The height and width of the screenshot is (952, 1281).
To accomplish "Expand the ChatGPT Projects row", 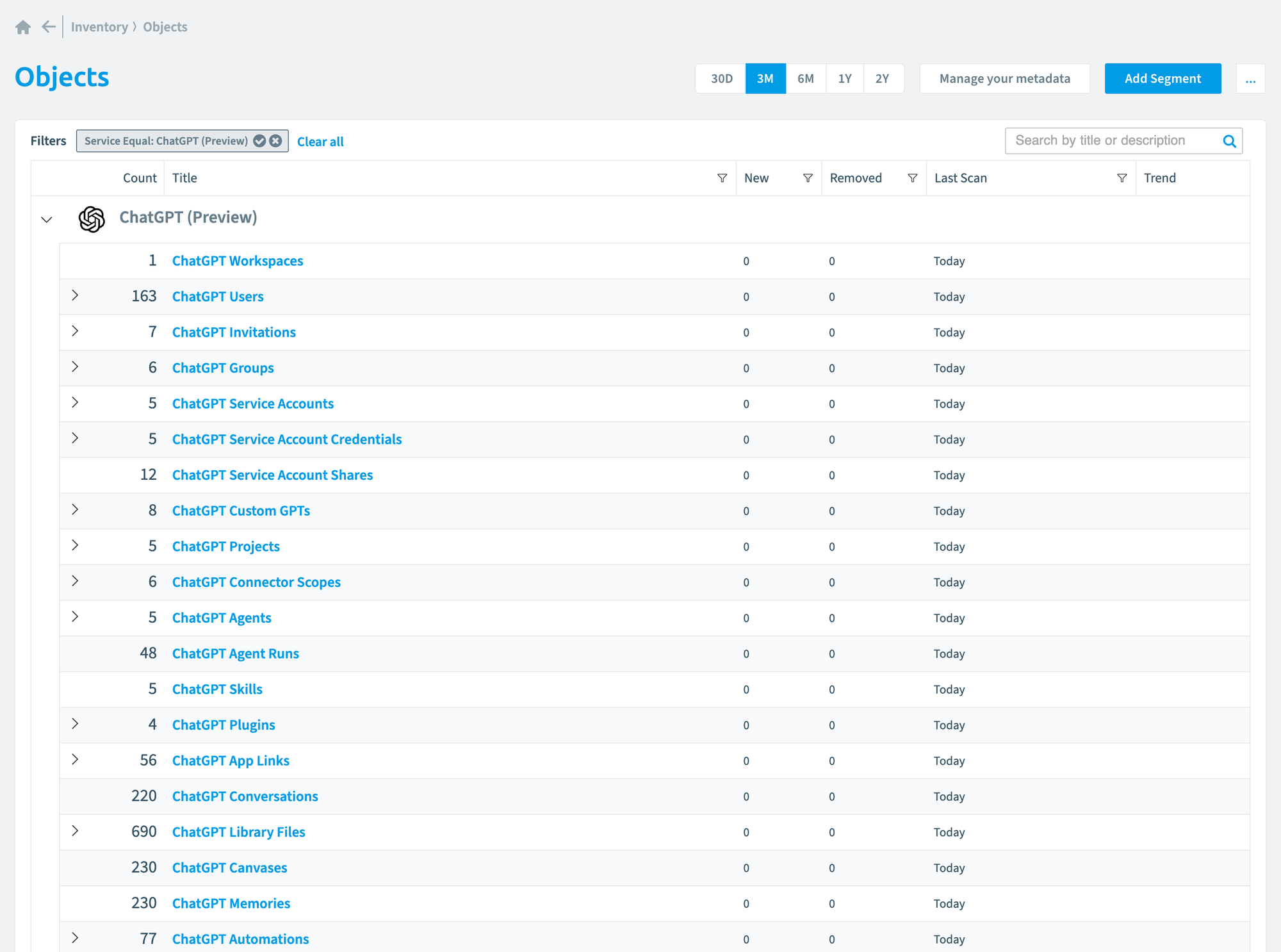I will point(75,545).
